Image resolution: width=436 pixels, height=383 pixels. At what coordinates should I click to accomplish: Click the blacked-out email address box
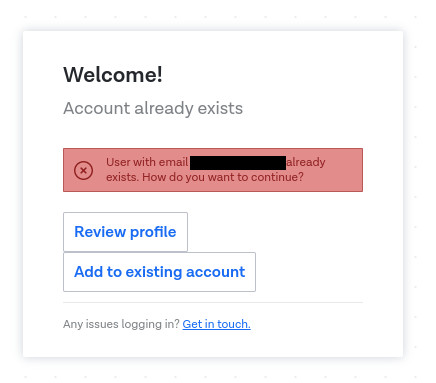pyautogui.click(x=238, y=163)
